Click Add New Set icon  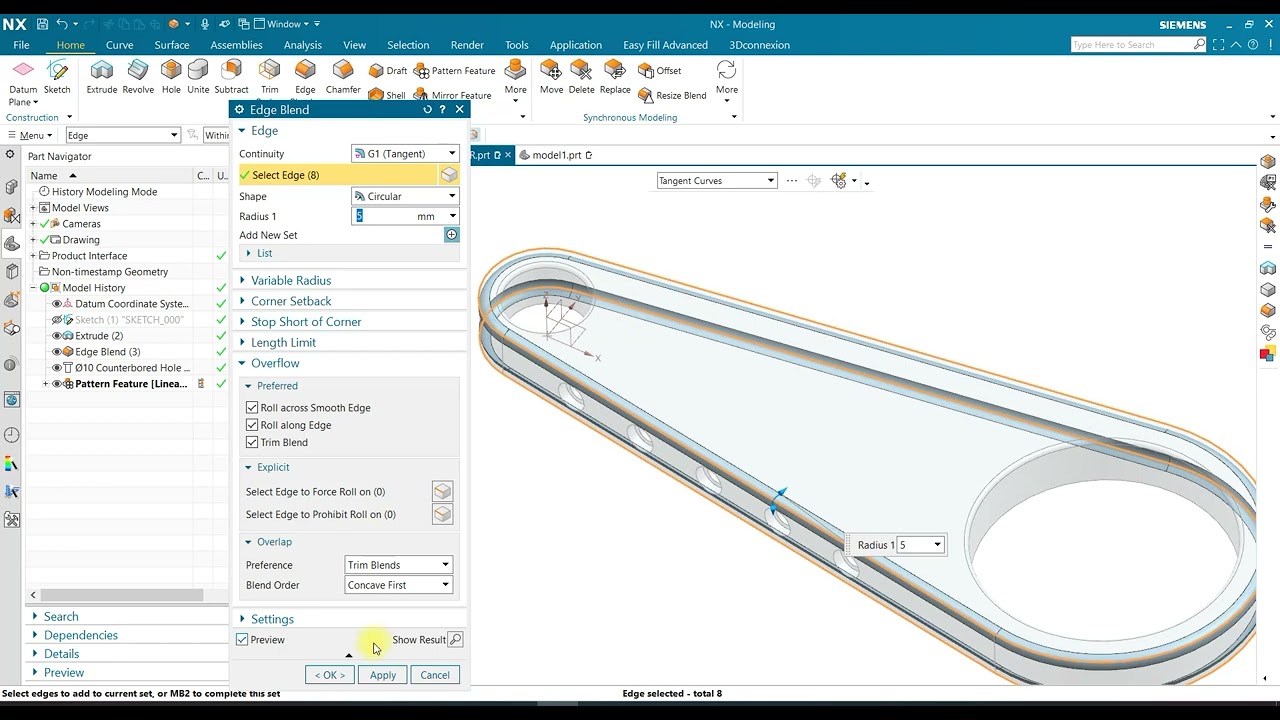pos(451,235)
